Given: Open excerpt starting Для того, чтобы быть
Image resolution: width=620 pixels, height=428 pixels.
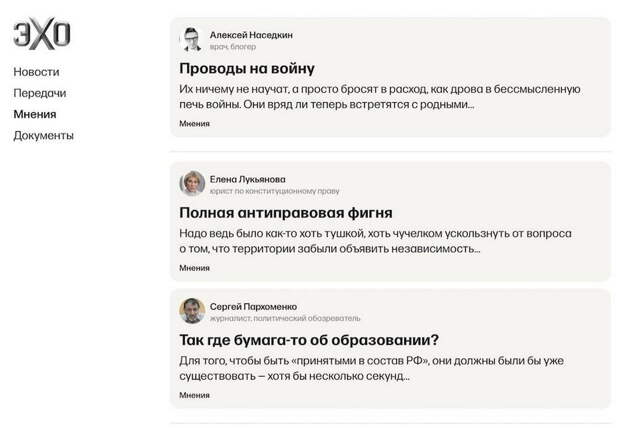Looking at the screenshot, I should point(372,369).
